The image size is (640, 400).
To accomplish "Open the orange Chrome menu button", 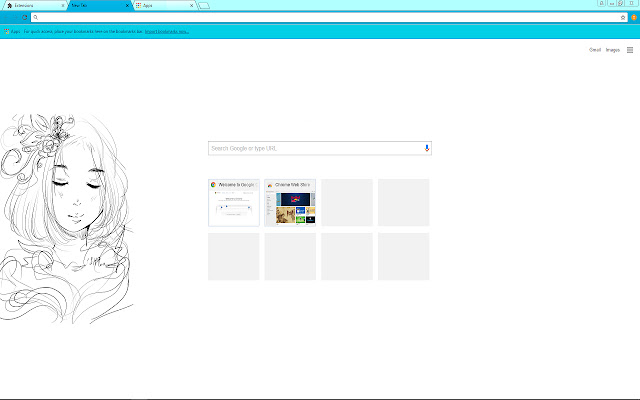I will click(634, 18).
